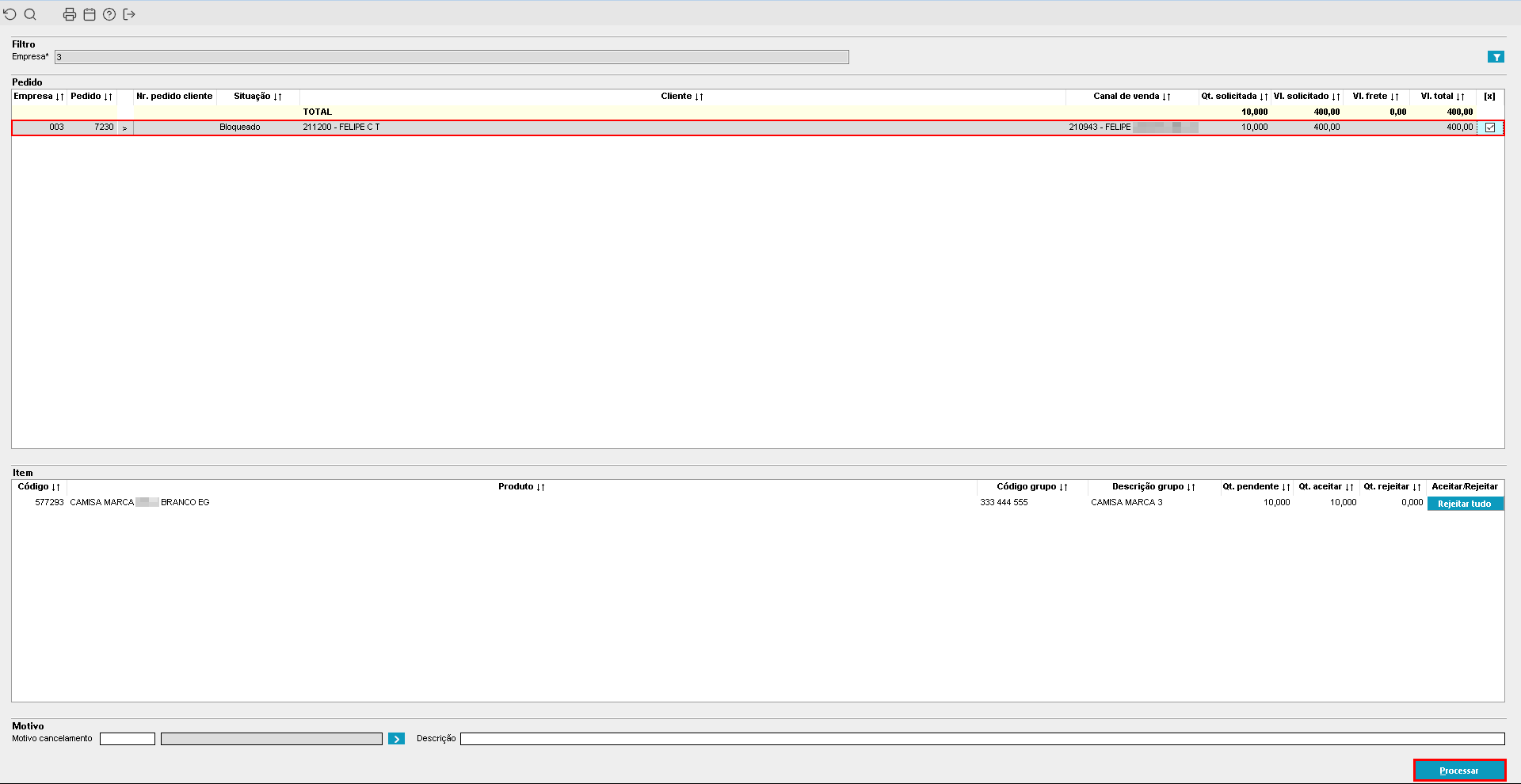
Task: Click group description CAMISA MARCA 3
Action: point(1126,503)
